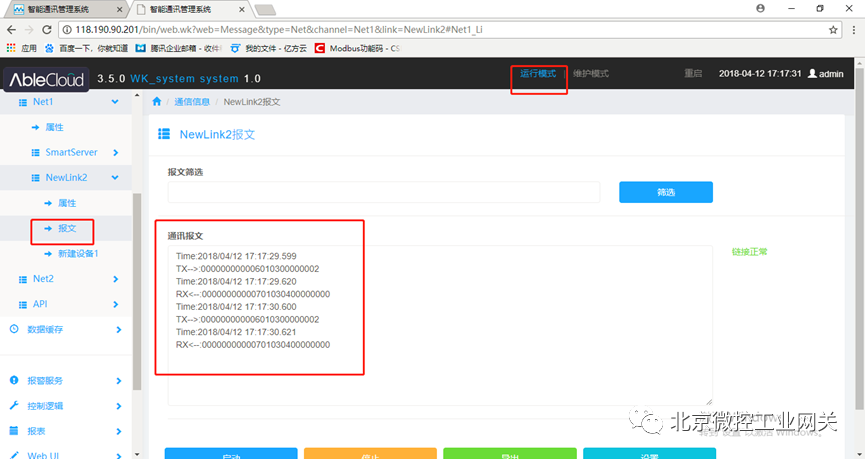Click the home icon in breadcrumb
This screenshot has height=459, width=865.
(x=157, y=102)
